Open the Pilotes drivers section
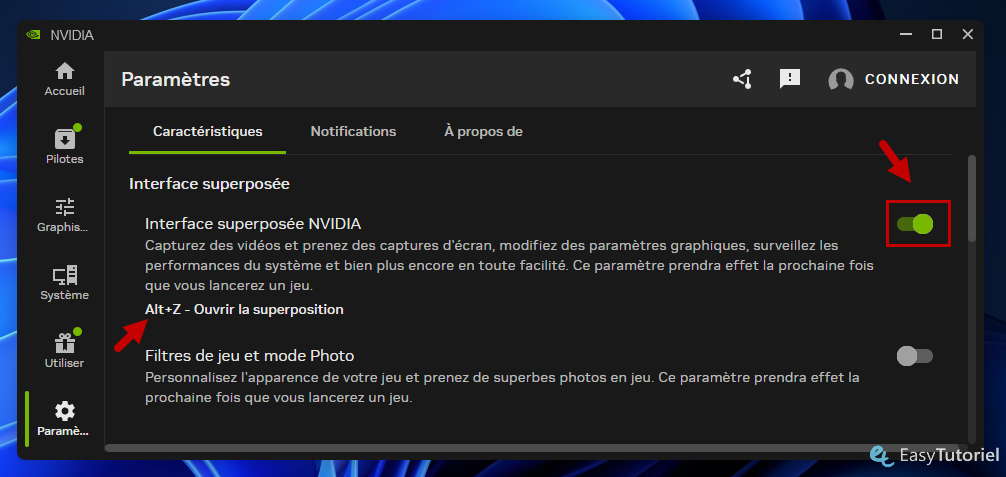1006x477 pixels. (64, 146)
